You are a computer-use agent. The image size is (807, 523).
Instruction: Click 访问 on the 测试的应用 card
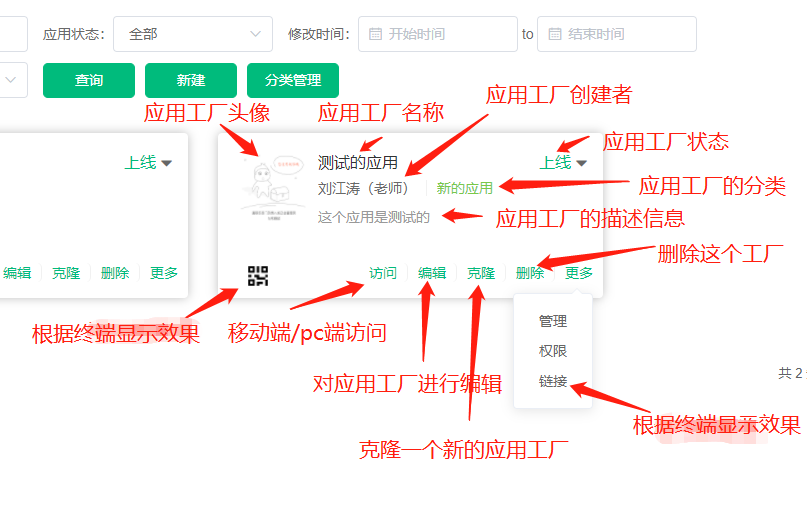click(x=383, y=273)
